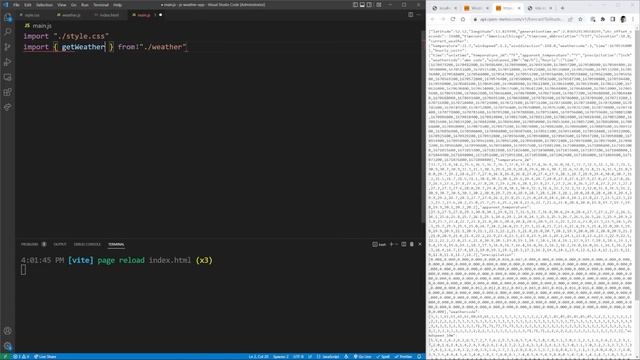Open customize layout icon in title bar
Screen dimensions: 640x360
click(379, 5)
